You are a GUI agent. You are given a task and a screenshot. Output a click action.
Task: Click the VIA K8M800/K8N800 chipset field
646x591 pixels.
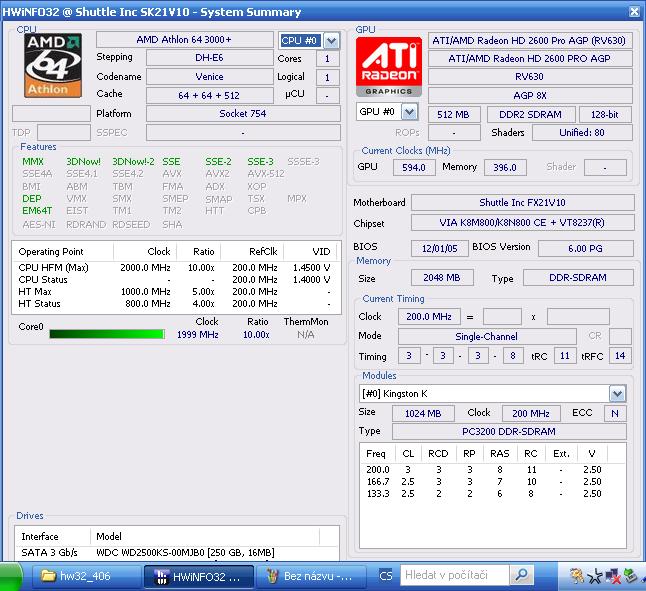pos(522,223)
